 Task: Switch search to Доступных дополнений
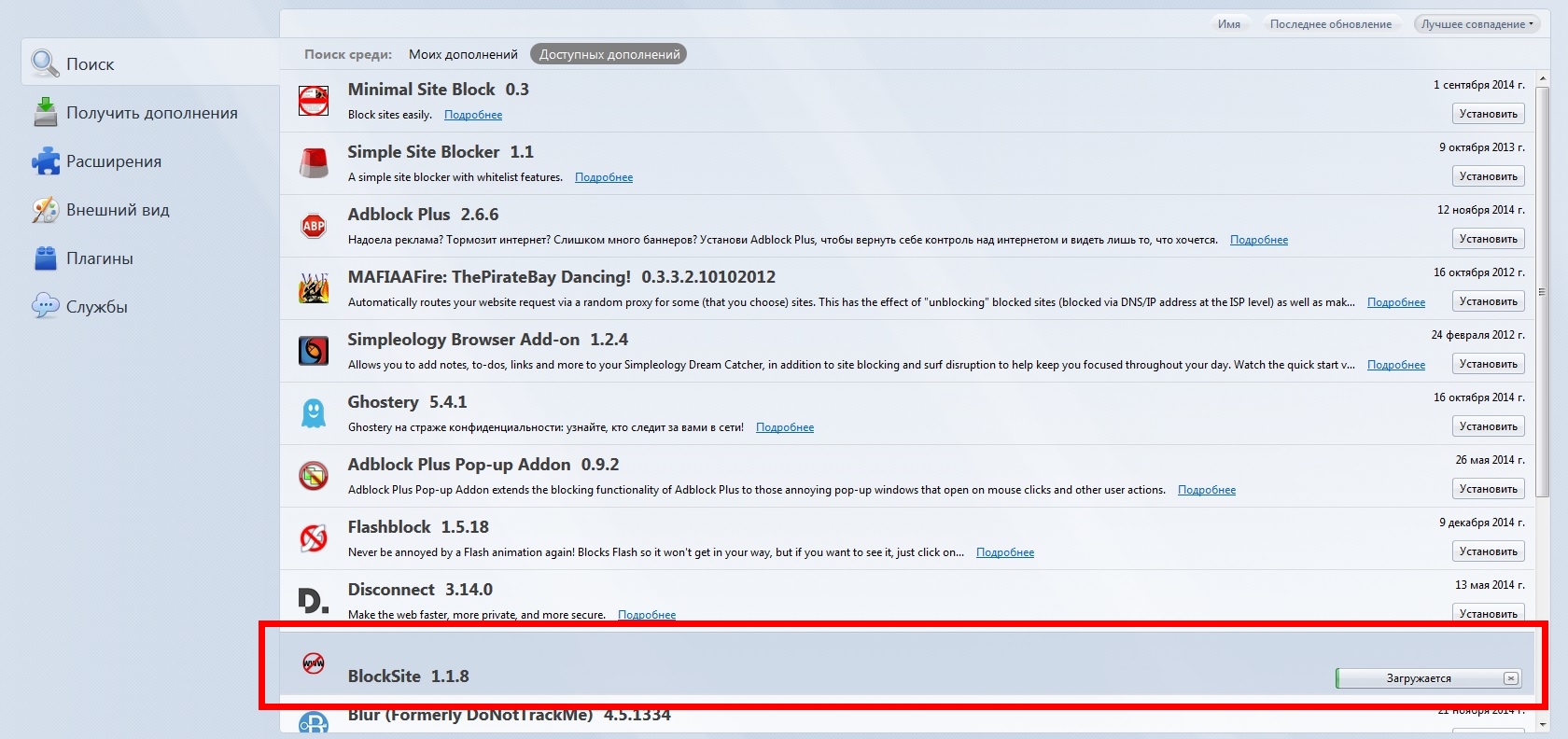point(609,54)
